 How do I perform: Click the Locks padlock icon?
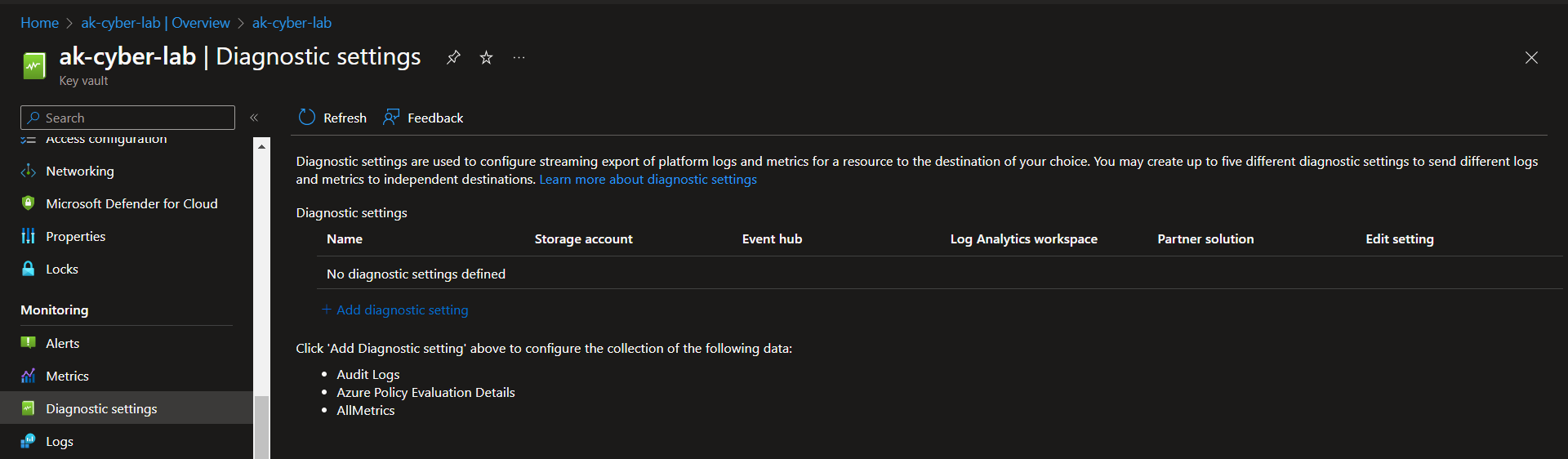[x=29, y=269]
